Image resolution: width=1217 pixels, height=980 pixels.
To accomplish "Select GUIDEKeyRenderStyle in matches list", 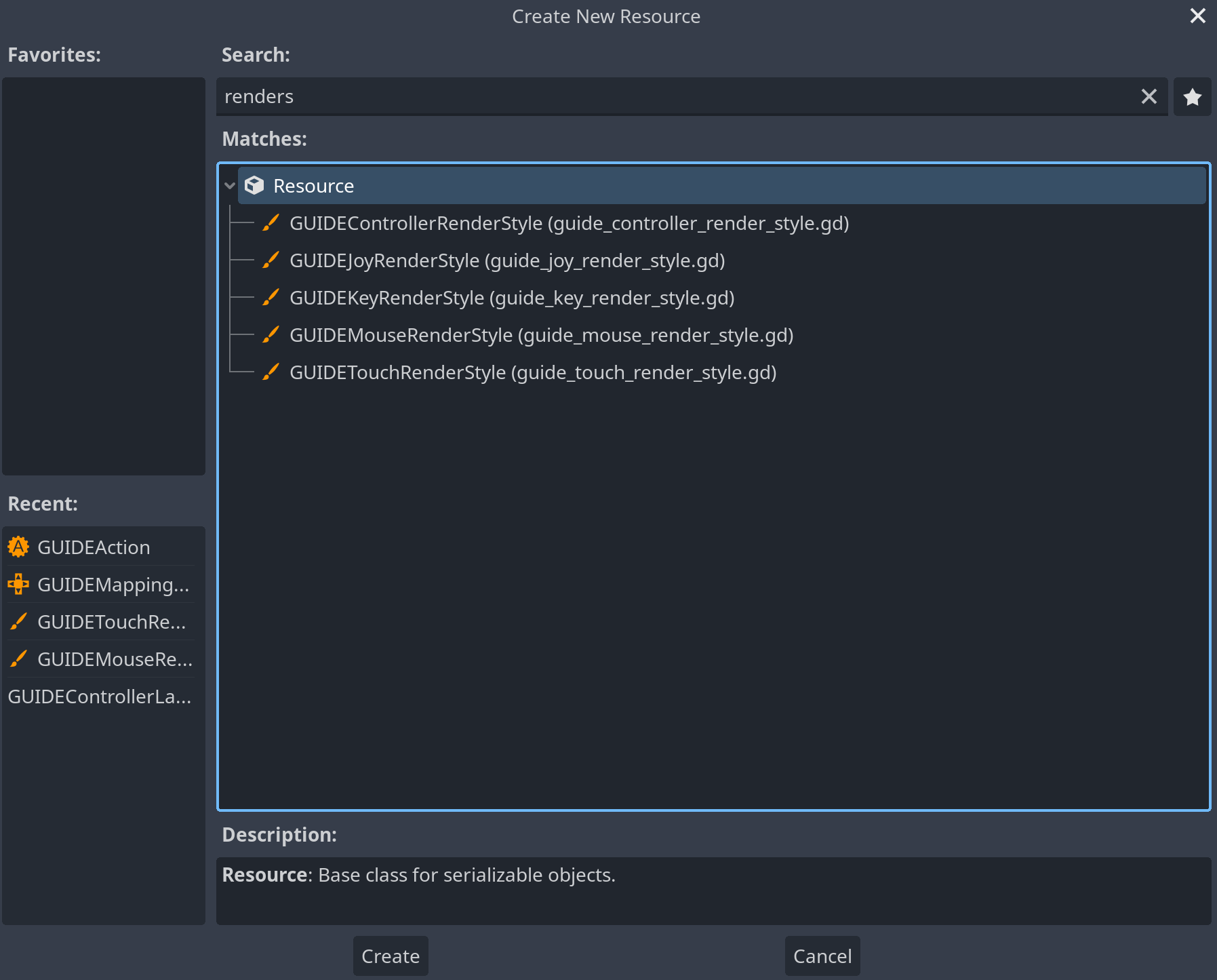I will (x=512, y=298).
